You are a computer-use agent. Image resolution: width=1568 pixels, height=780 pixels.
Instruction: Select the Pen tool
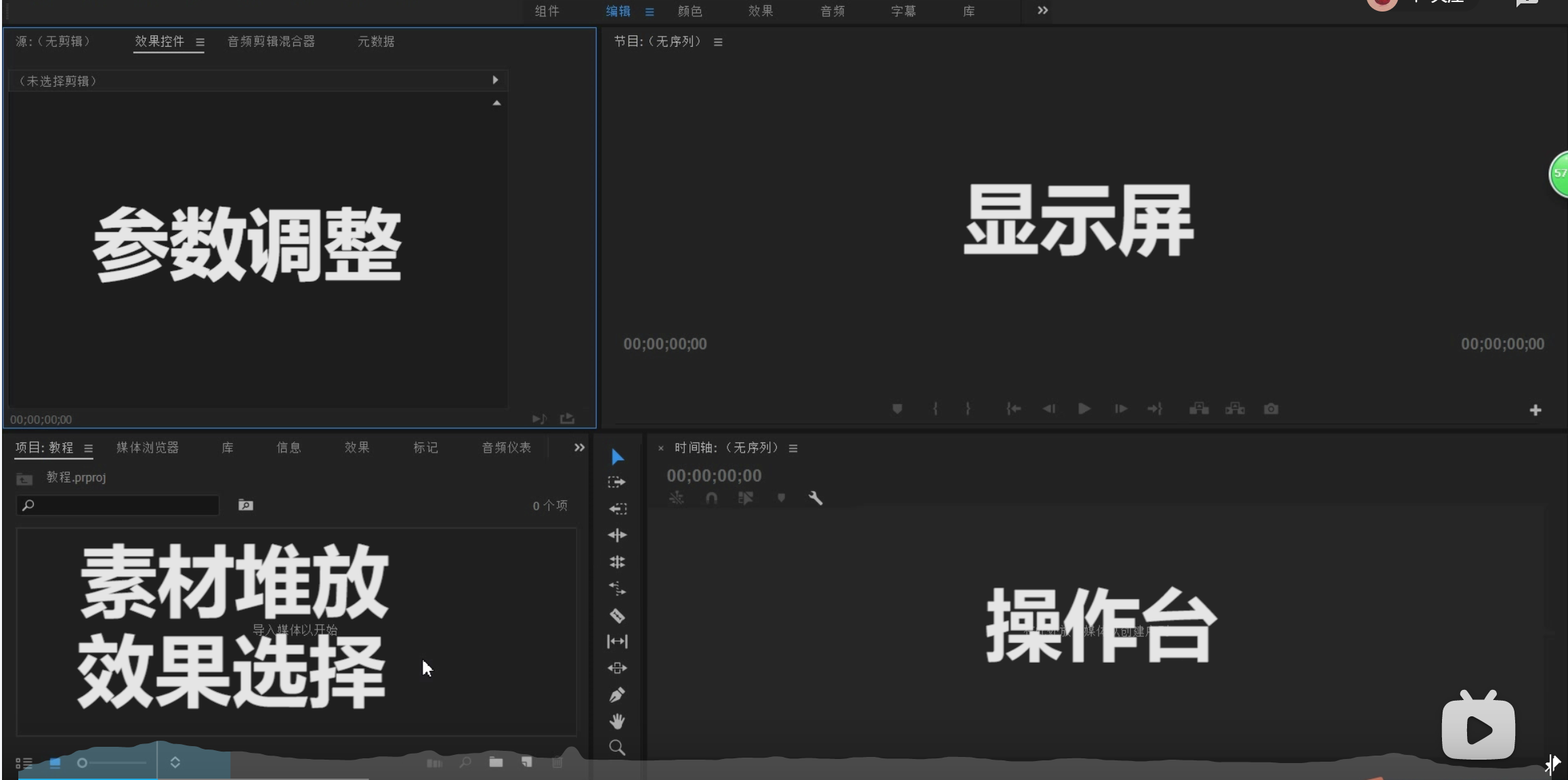617,695
